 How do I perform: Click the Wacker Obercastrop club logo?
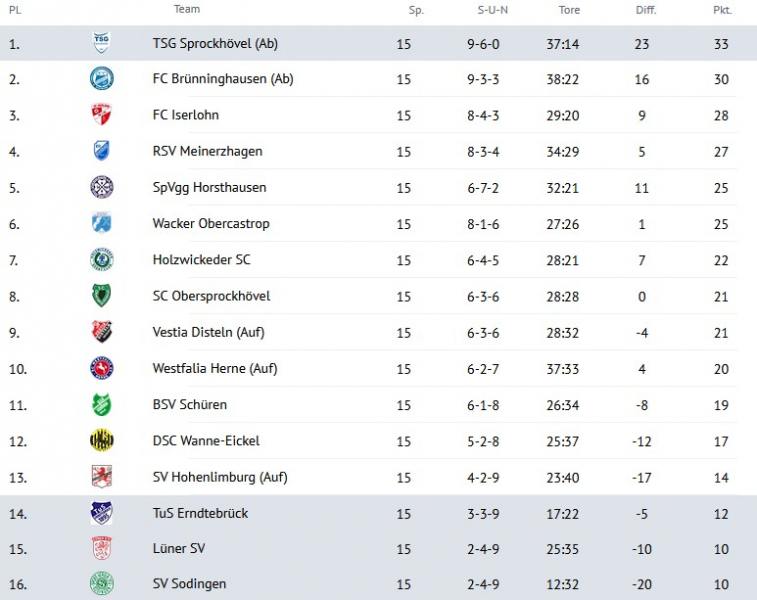[x=101, y=223]
